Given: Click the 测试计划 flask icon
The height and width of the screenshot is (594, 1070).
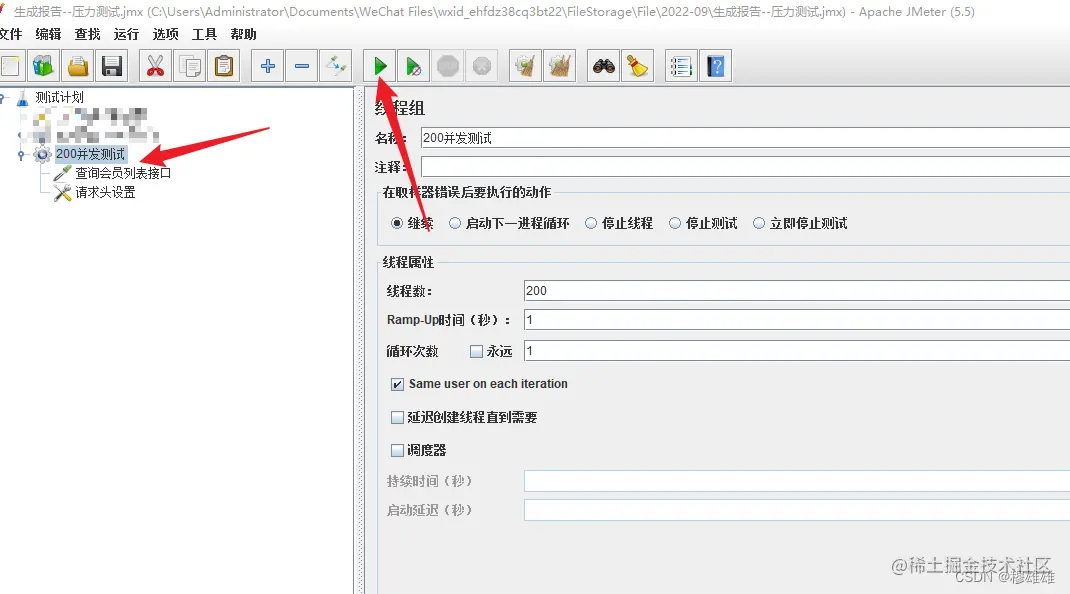Looking at the screenshot, I should pos(23,98).
